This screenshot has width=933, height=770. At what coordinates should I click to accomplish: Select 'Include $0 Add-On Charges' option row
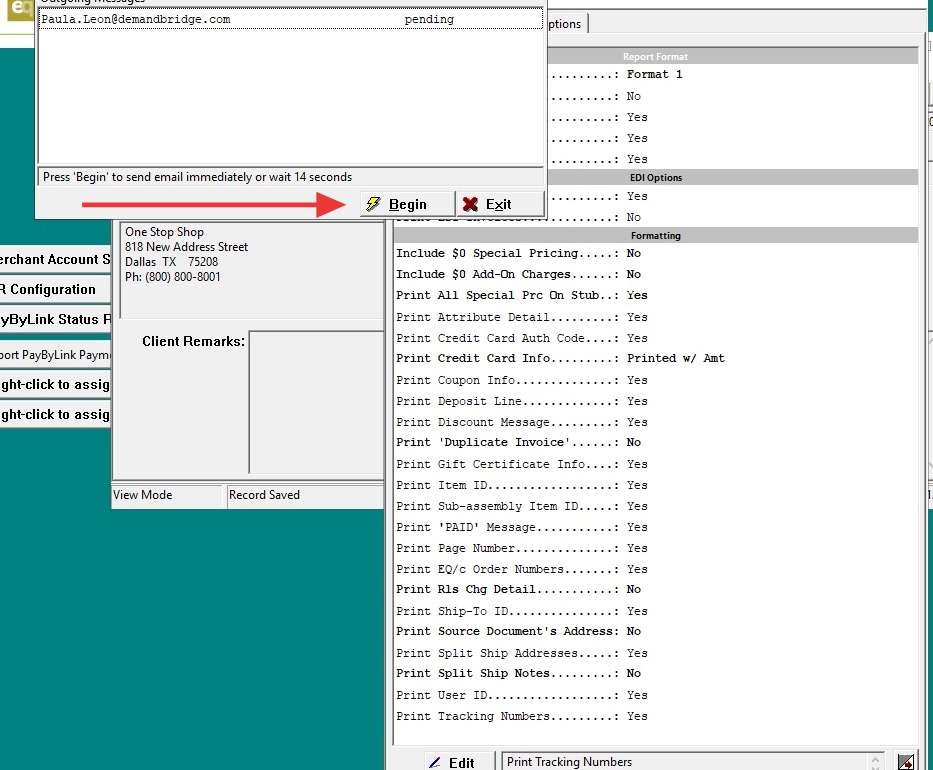pyautogui.click(x=655, y=274)
